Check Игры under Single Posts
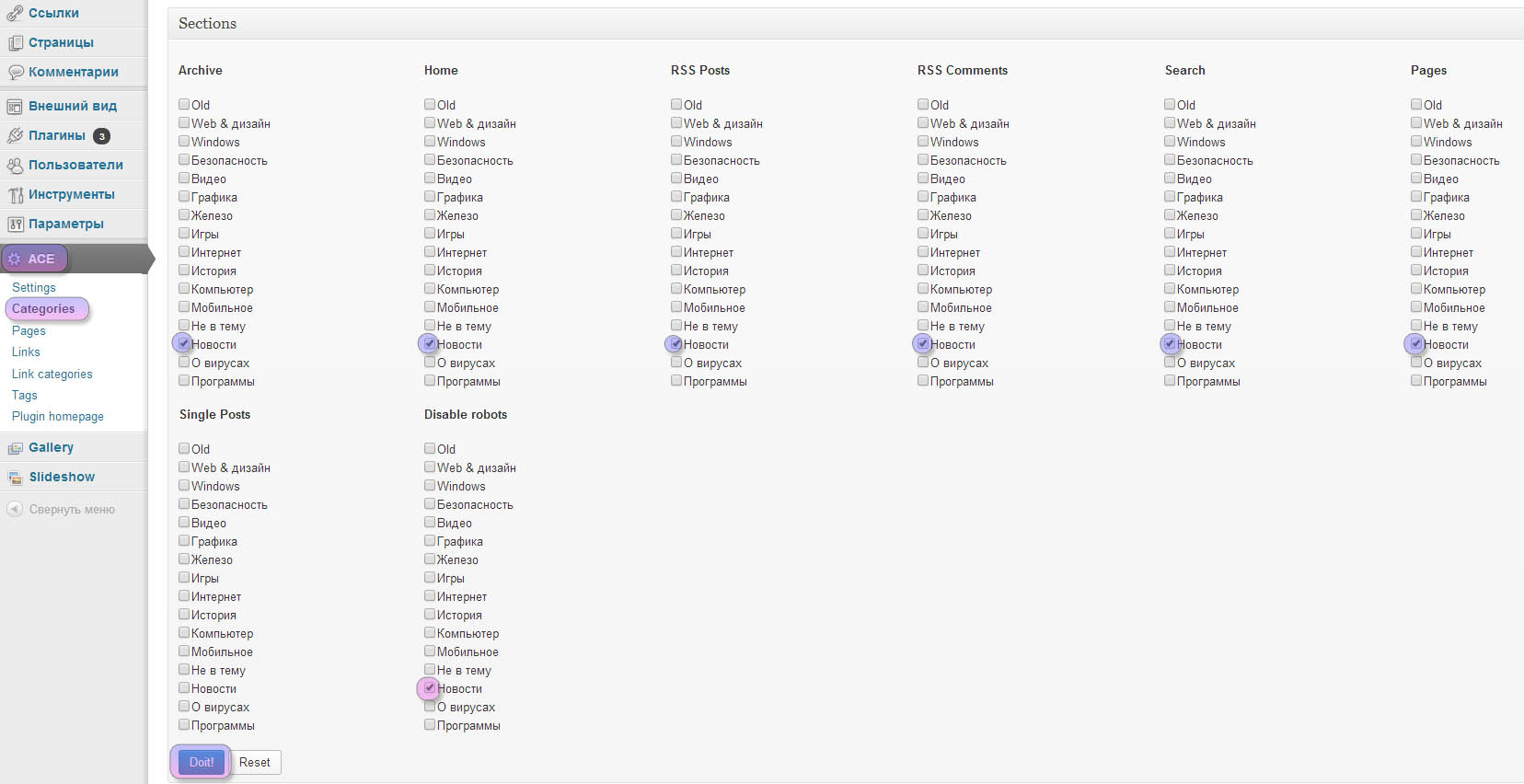The width and height of the screenshot is (1524, 784). pos(184,578)
